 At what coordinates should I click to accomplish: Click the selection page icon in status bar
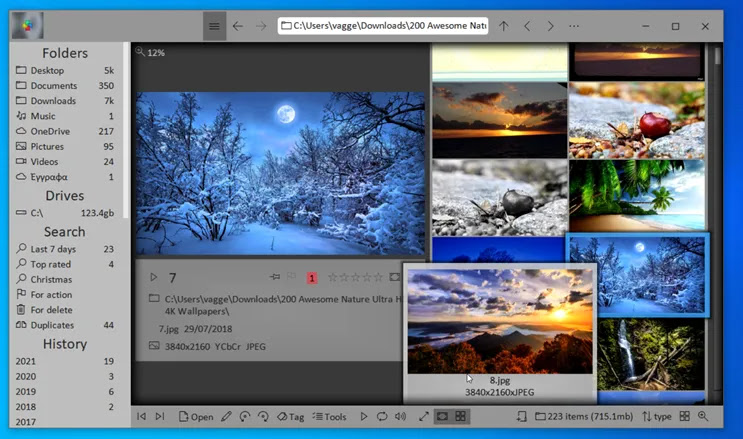coord(521,416)
